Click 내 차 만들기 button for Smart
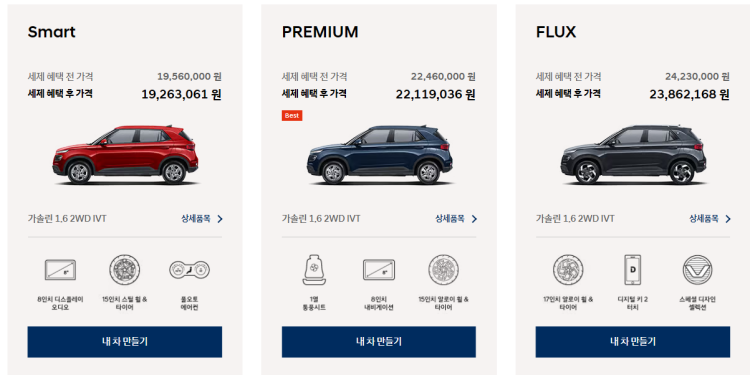The image size is (750, 375). click(125, 342)
